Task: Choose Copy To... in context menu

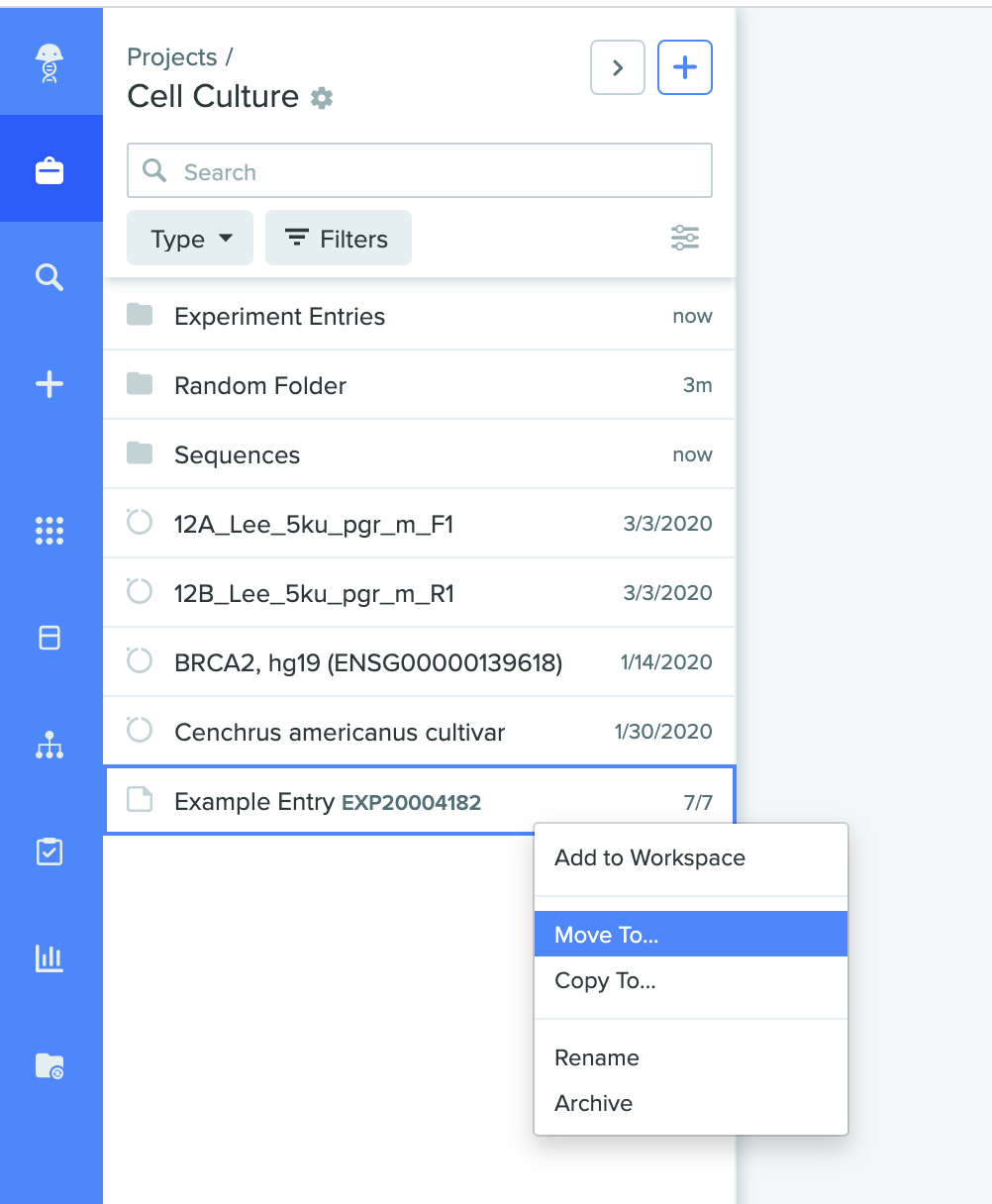Action: [691, 980]
